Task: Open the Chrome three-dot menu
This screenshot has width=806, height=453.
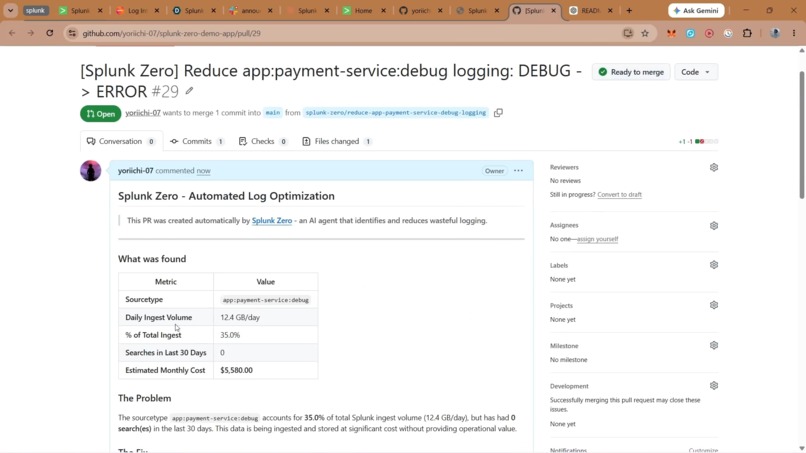Action: tap(794, 33)
